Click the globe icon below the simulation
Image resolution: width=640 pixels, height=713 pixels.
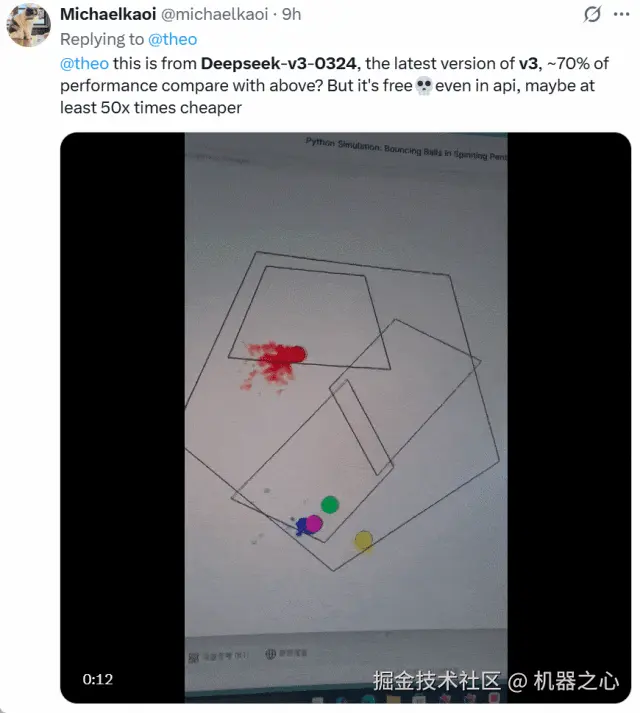pyautogui.click(x=271, y=654)
